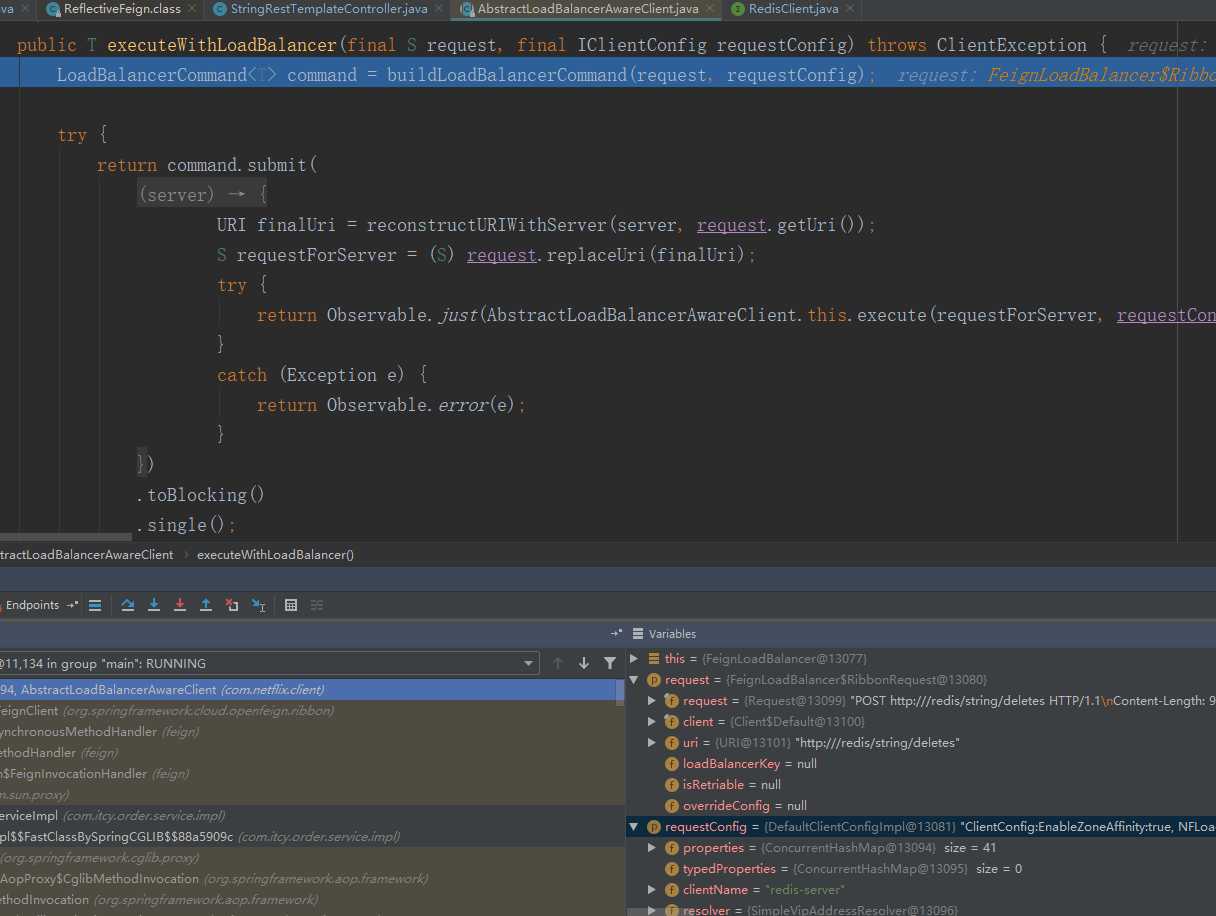Close the StringRestTemplateController.java tab
This screenshot has width=1216, height=916.
(x=440, y=9)
